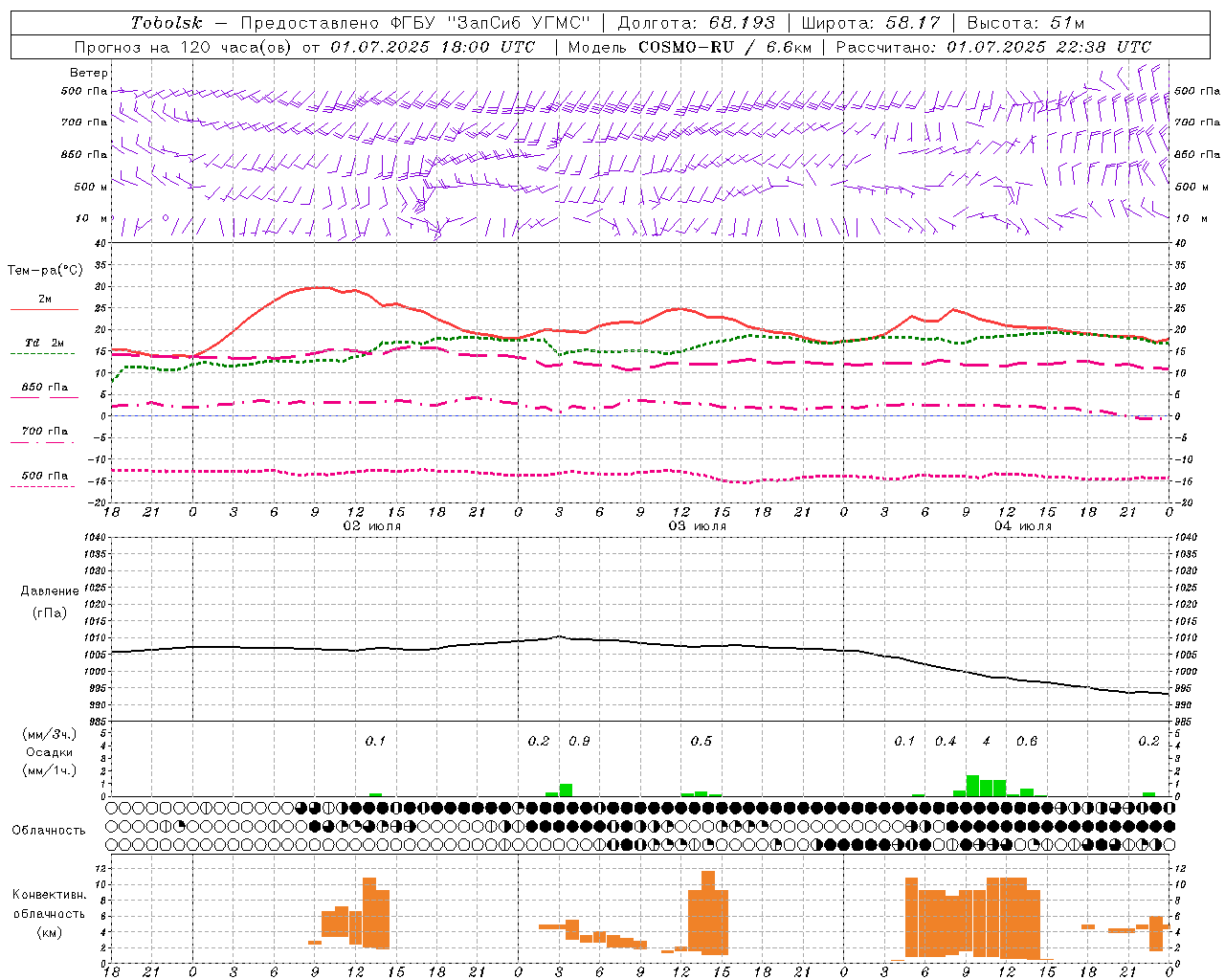Click the '0.9' precipitation amount value
The width and height of the screenshot is (1225, 980).
[x=580, y=742]
